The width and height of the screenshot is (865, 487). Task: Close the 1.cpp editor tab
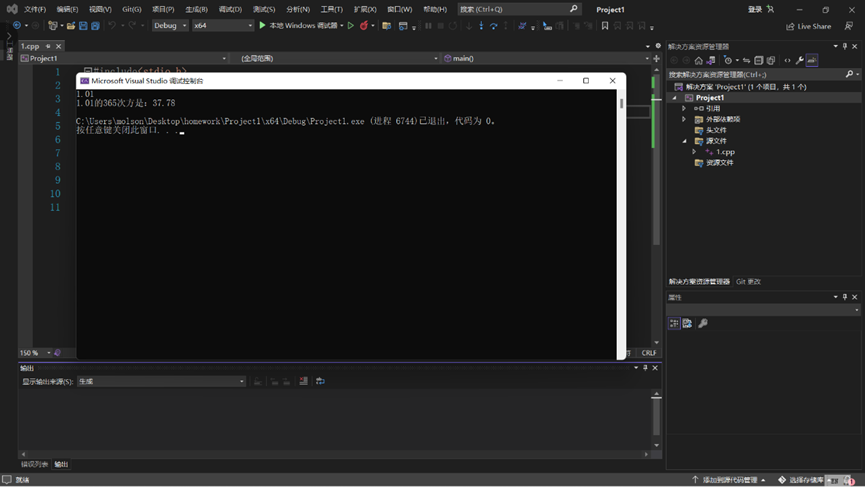58,46
